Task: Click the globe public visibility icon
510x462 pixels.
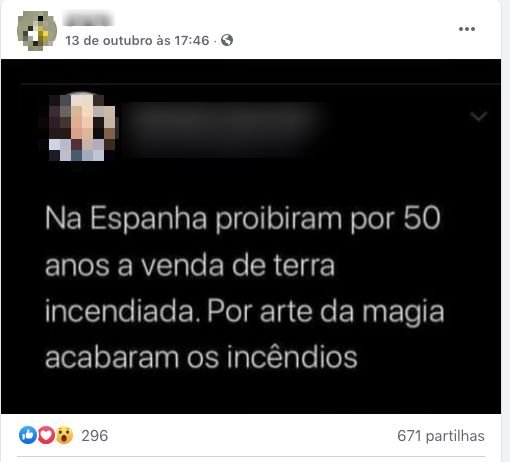Action: (227, 40)
